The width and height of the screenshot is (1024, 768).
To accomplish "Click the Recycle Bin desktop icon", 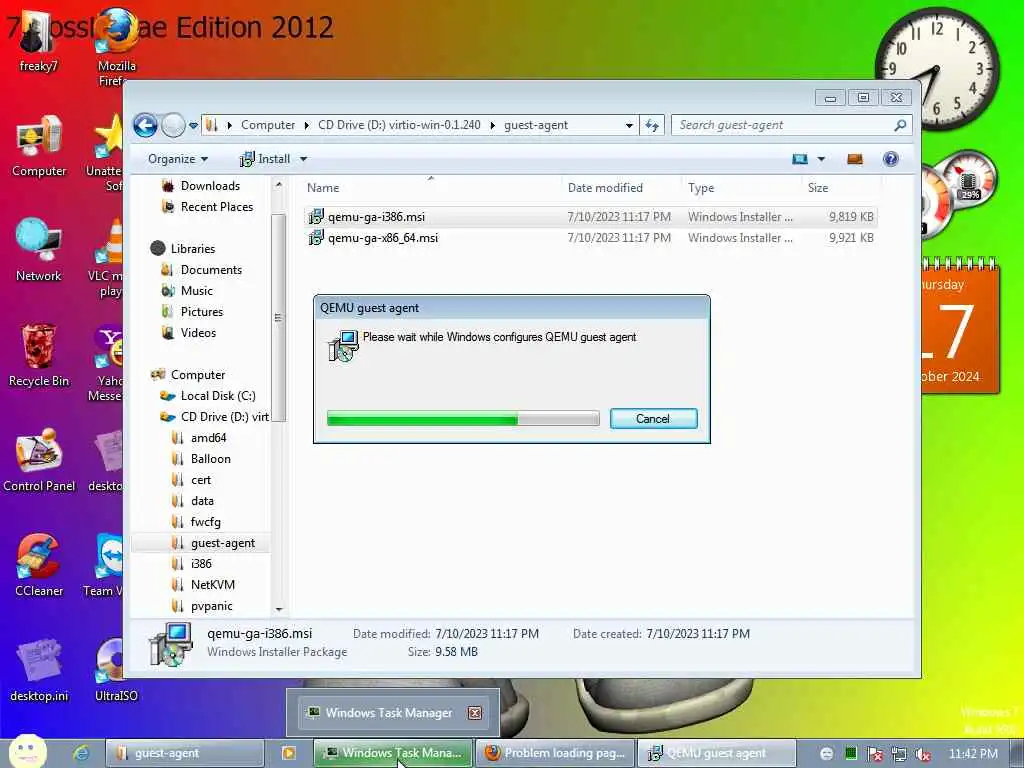I will (x=39, y=355).
